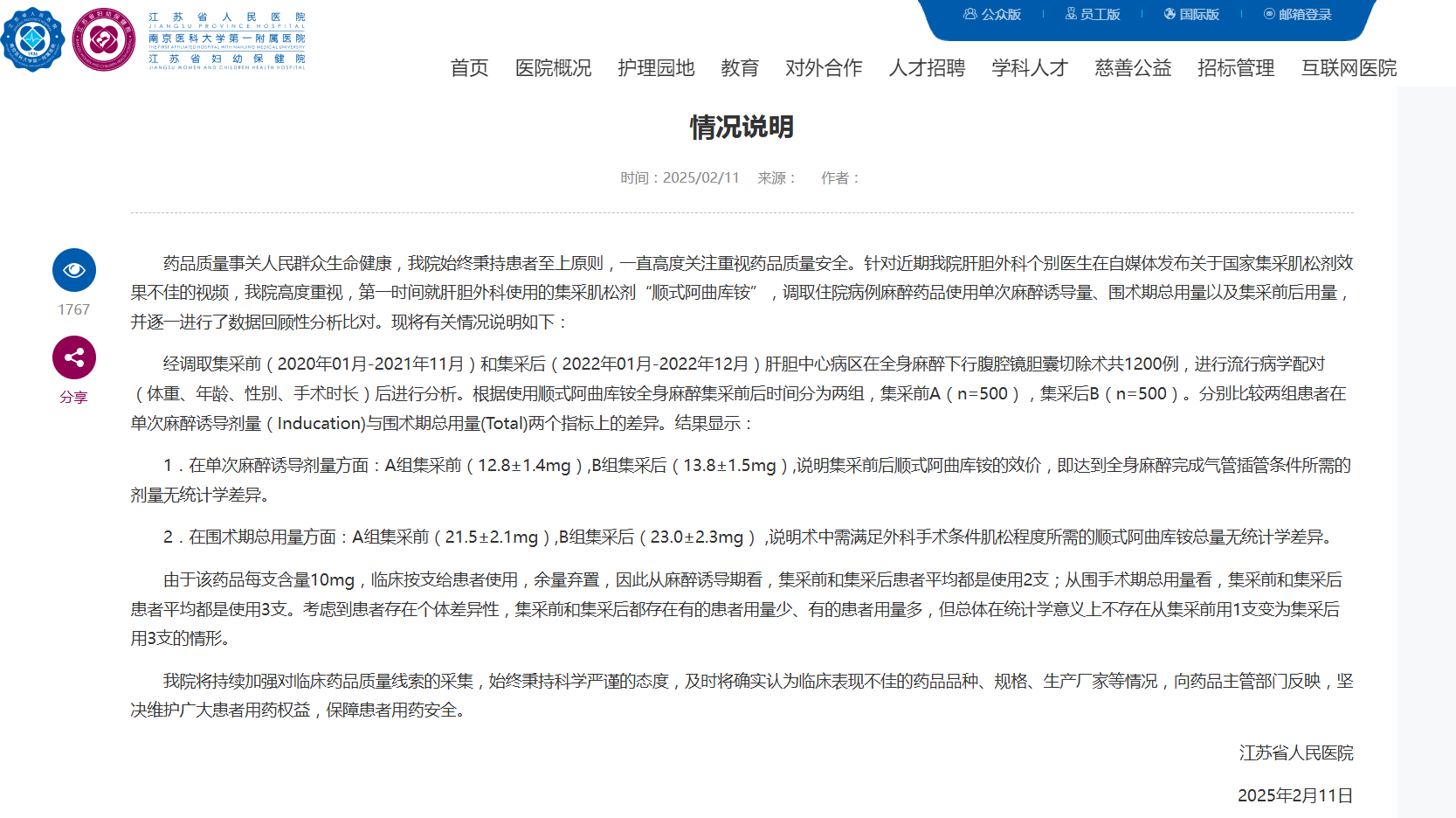Select the 对外合作 cooperation menu item
The height and width of the screenshot is (818, 1456).
pos(824,67)
